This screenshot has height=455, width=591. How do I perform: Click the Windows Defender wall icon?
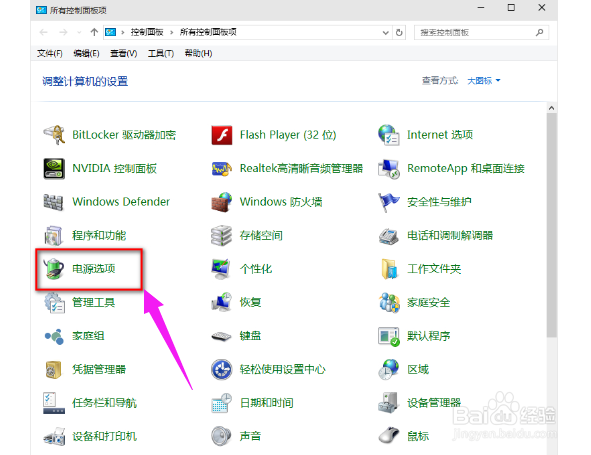coord(54,202)
